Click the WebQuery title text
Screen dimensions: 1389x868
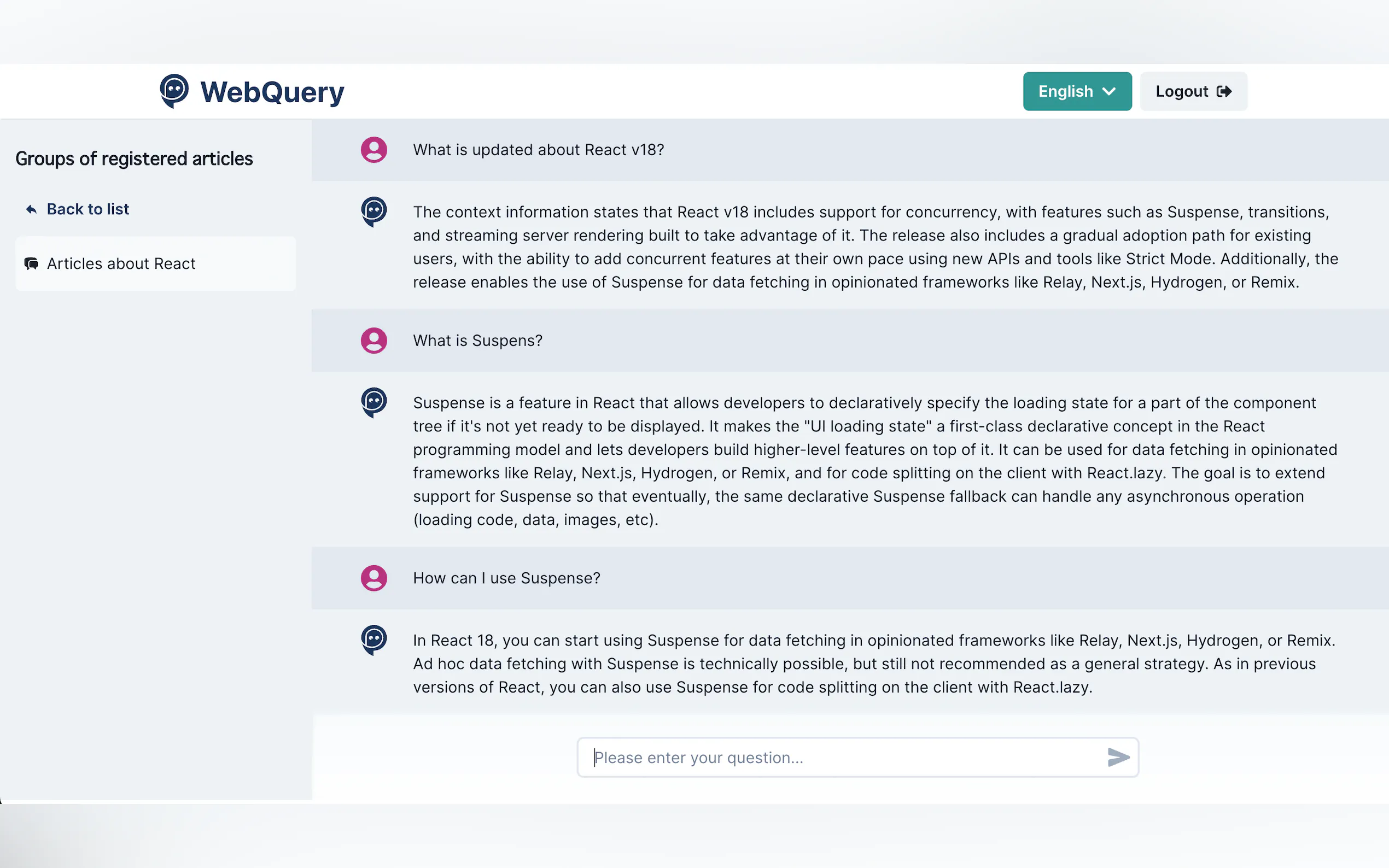(272, 92)
